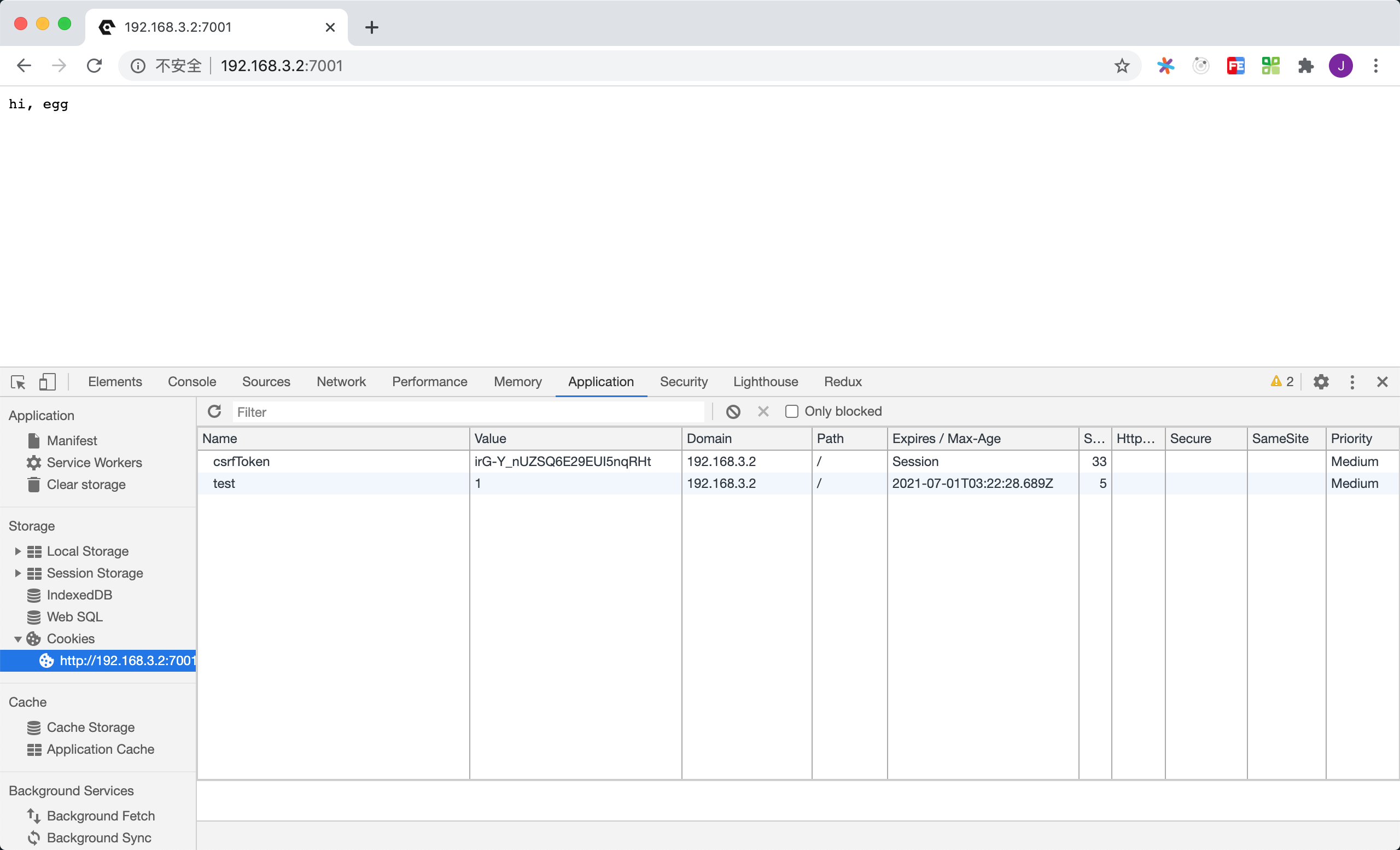Switch to the Console tab
Image resolution: width=1400 pixels, height=850 pixels.
tap(191, 382)
